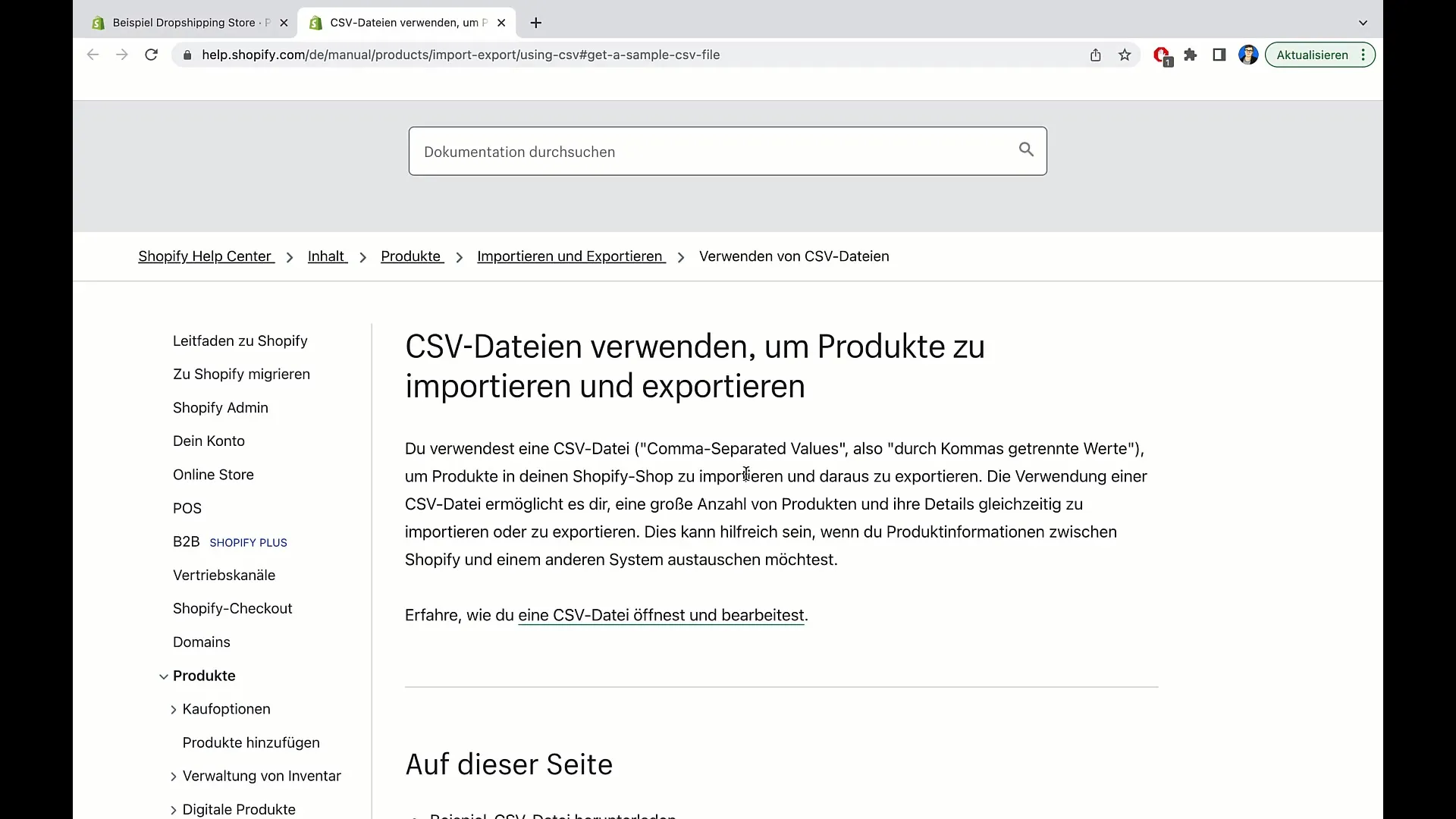Open Shopify Admin in sidebar
This screenshot has width=1456, height=819.
[x=221, y=408]
